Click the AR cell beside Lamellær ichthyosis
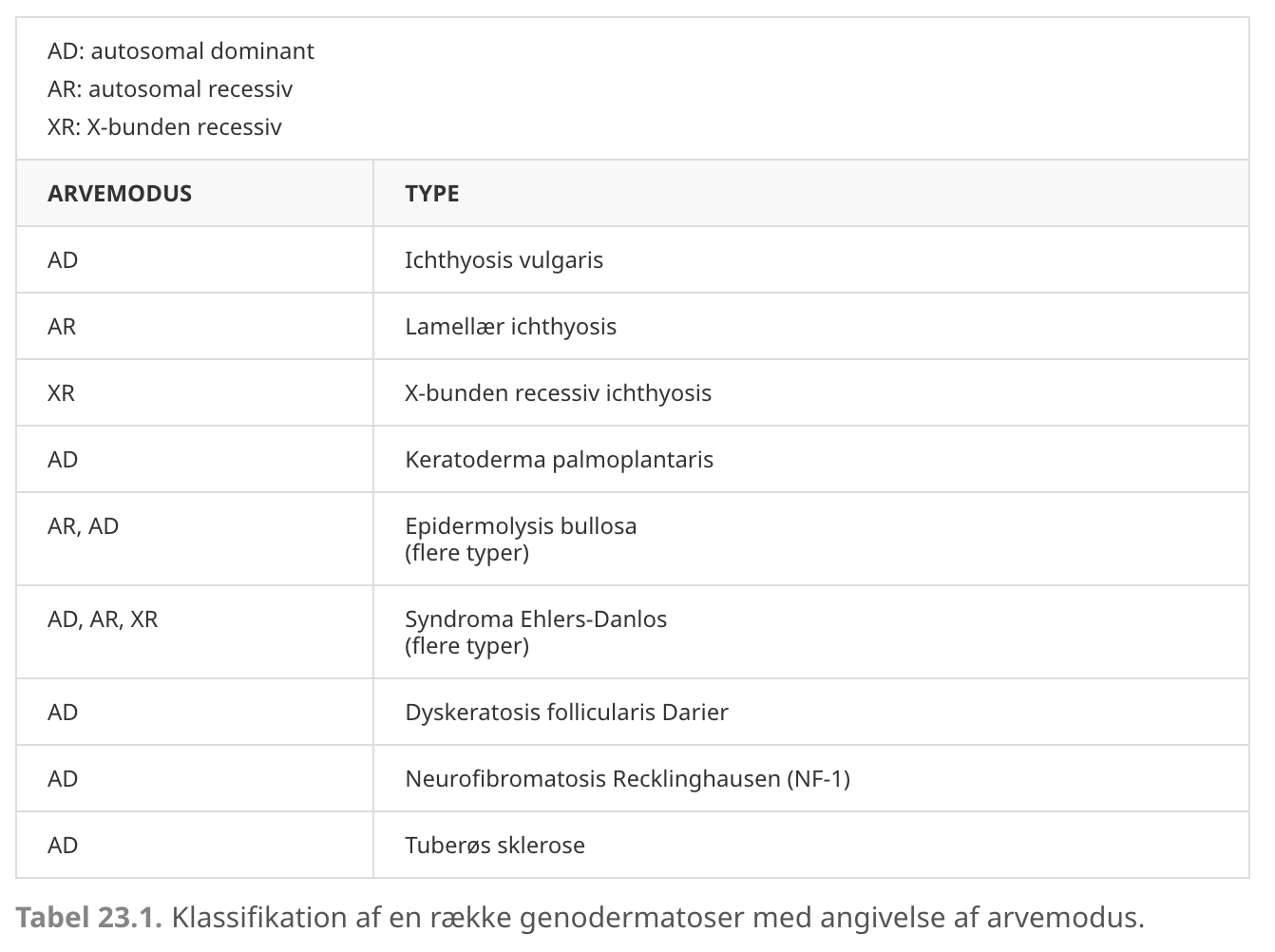Screen dimensions: 1275x952 coord(195,326)
